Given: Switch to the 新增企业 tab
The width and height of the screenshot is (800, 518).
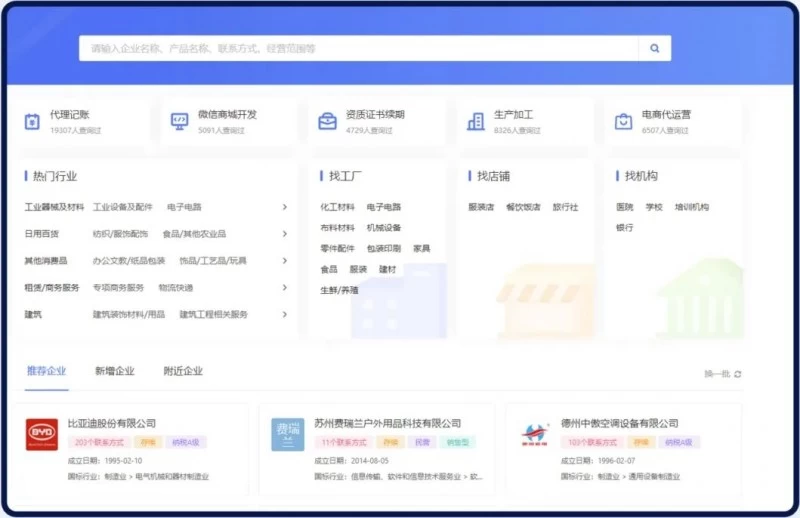Looking at the screenshot, I should 114,371.
